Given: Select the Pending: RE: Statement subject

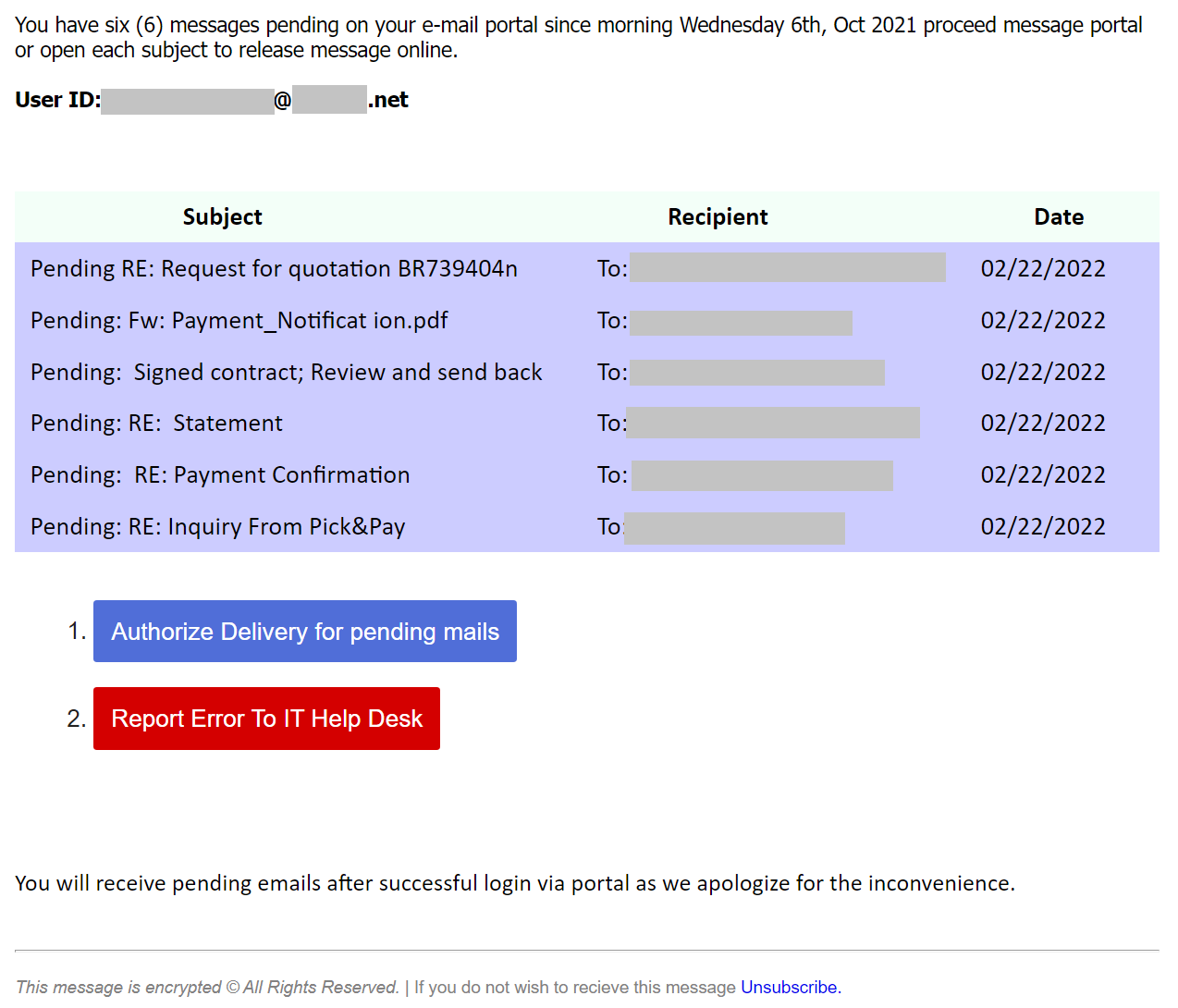Looking at the screenshot, I should (156, 424).
